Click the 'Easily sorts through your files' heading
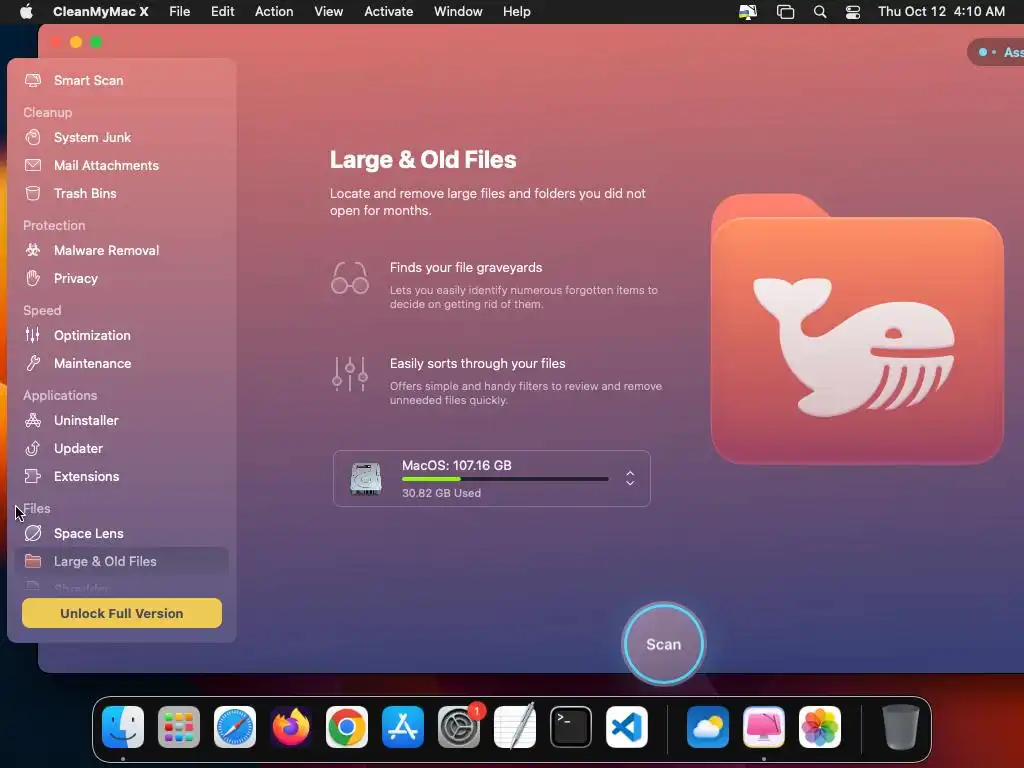The height and width of the screenshot is (768, 1024). pos(477,364)
